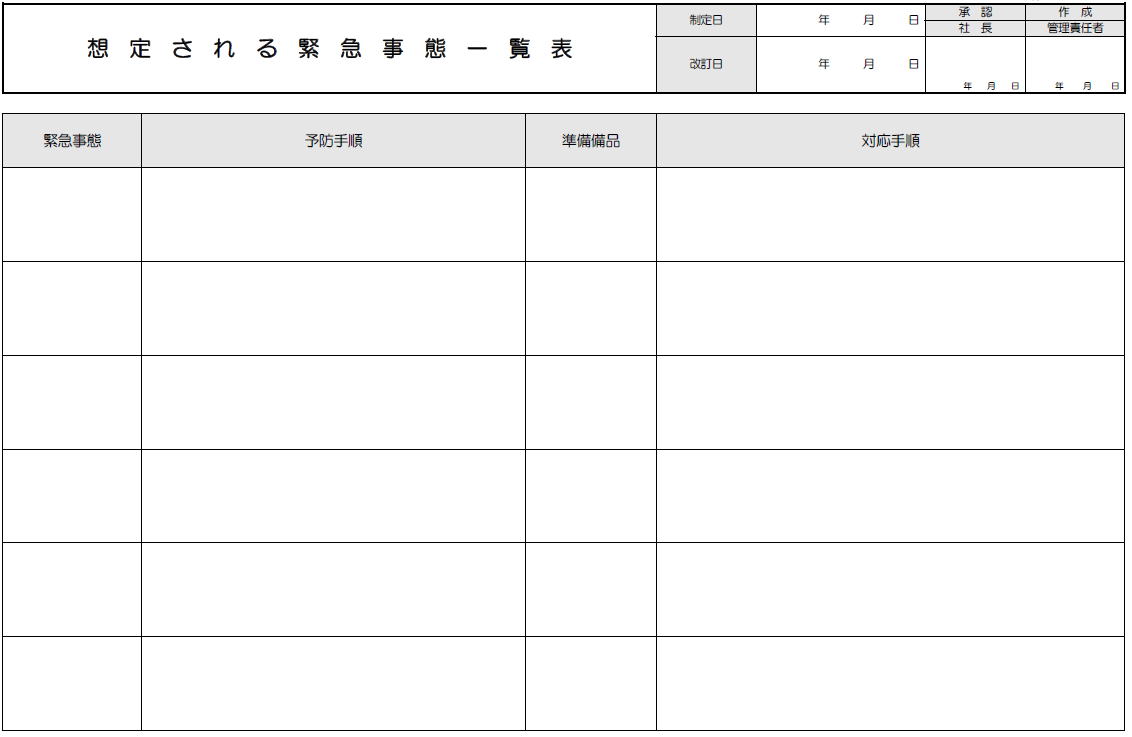
Task: Click the second row cell under 緊急事態
Action: pyautogui.click(x=72, y=308)
